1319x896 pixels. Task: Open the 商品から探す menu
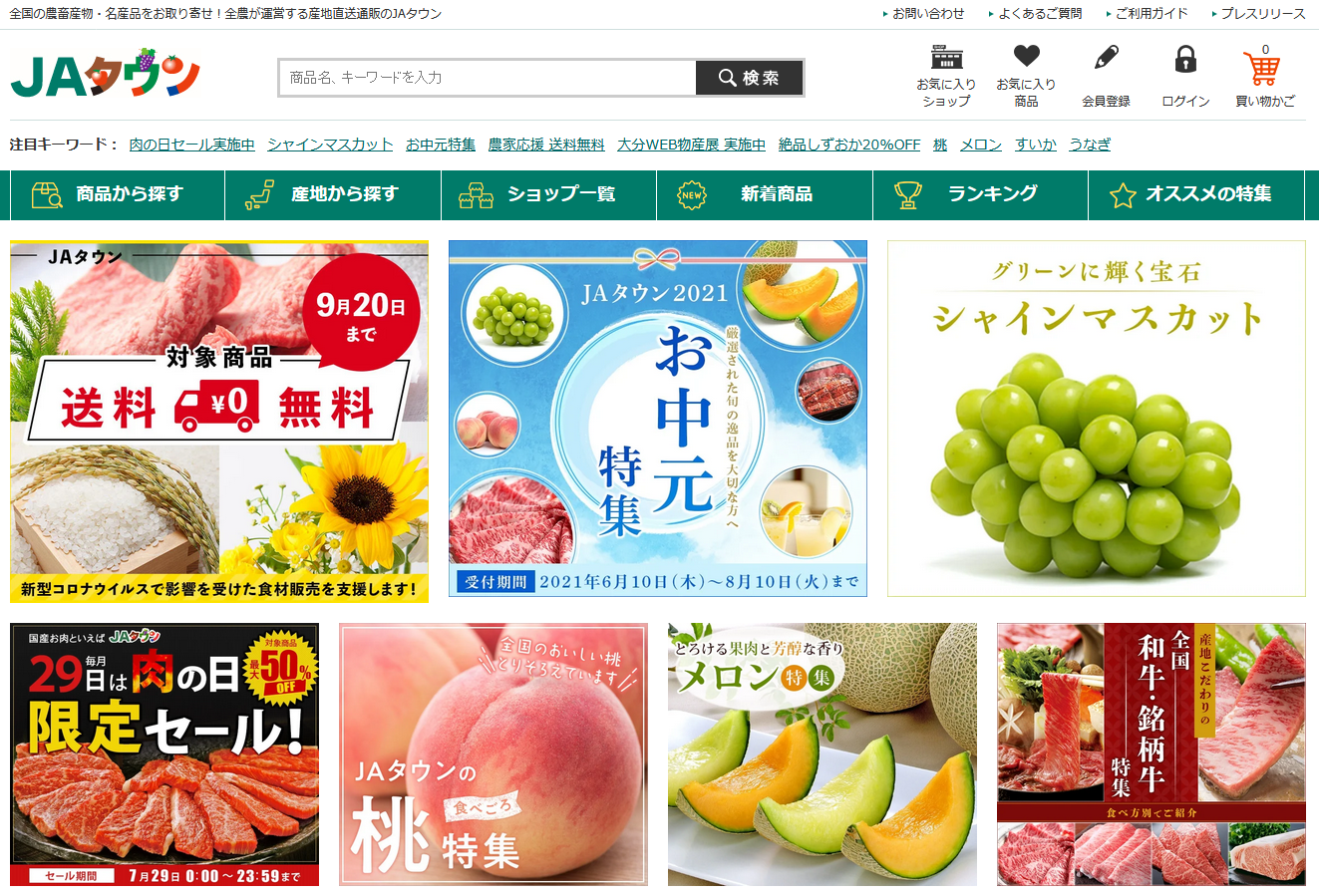tap(118, 194)
